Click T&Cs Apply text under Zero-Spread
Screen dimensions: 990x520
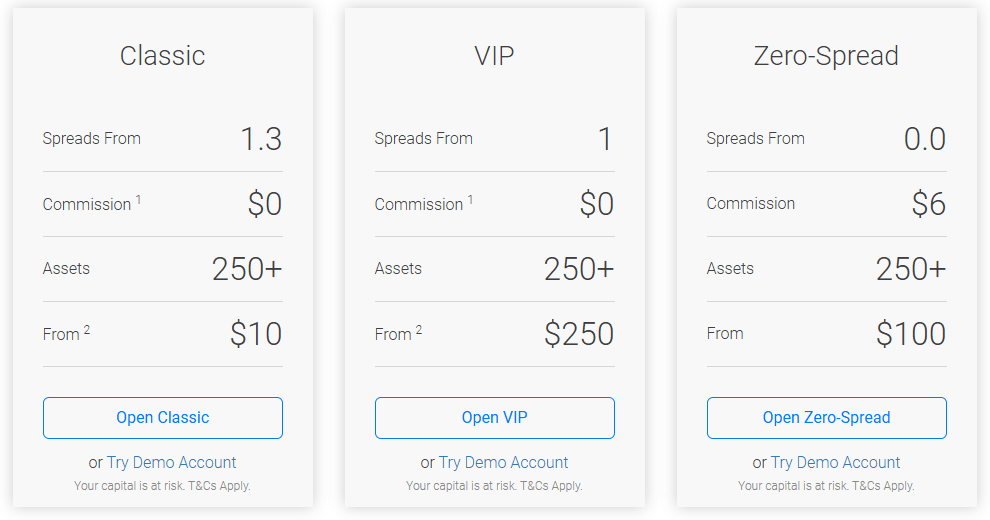click(883, 486)
